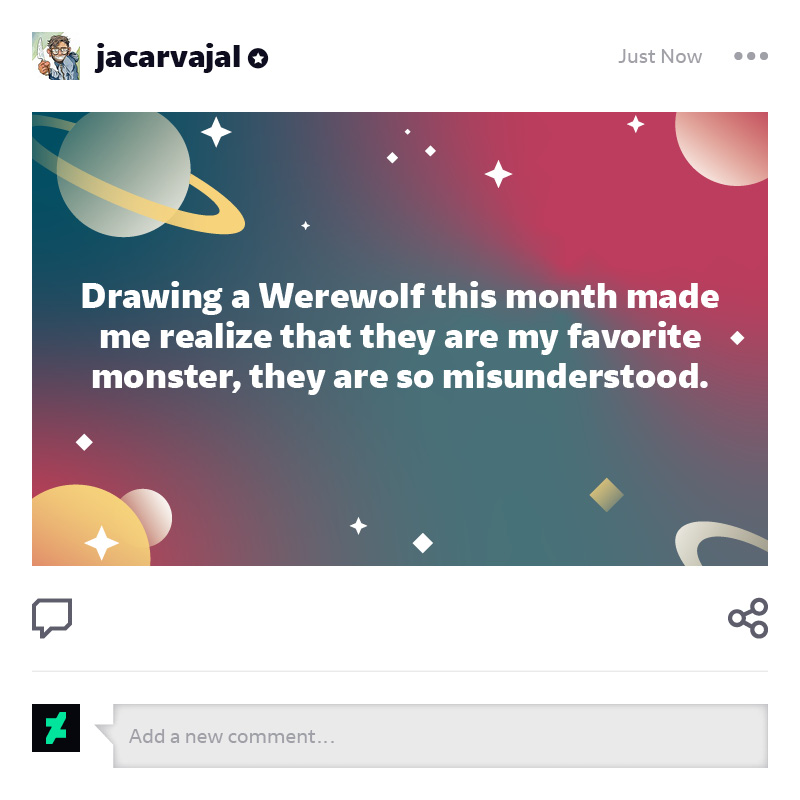Open the three-dot more options menu
Image resolution: width=800 pixels, height=800 pixels.
coord(751,56)
